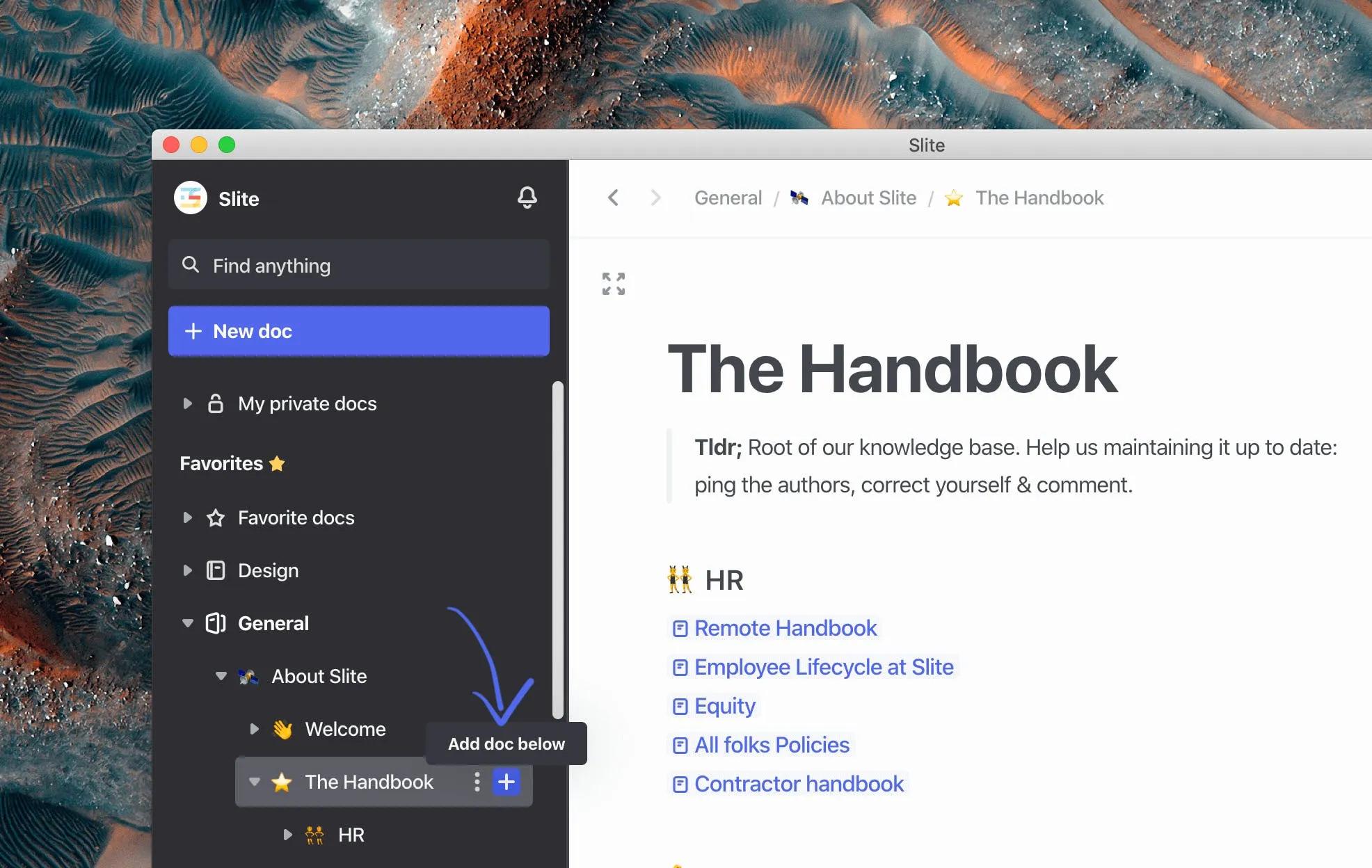Click The Handbook document title

(x=893, y=369)
